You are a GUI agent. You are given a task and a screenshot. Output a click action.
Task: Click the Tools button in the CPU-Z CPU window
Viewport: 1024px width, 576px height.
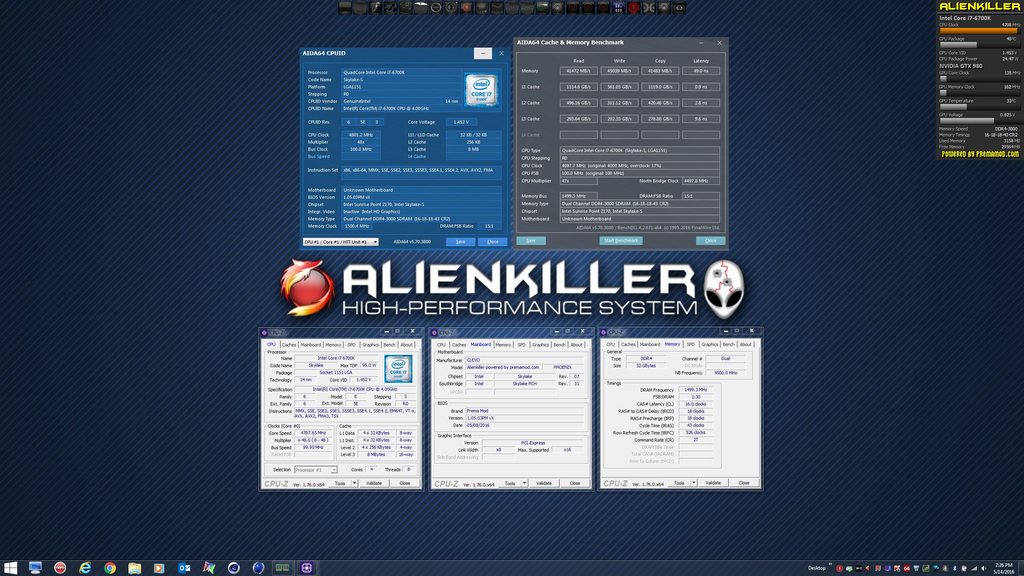340,483
